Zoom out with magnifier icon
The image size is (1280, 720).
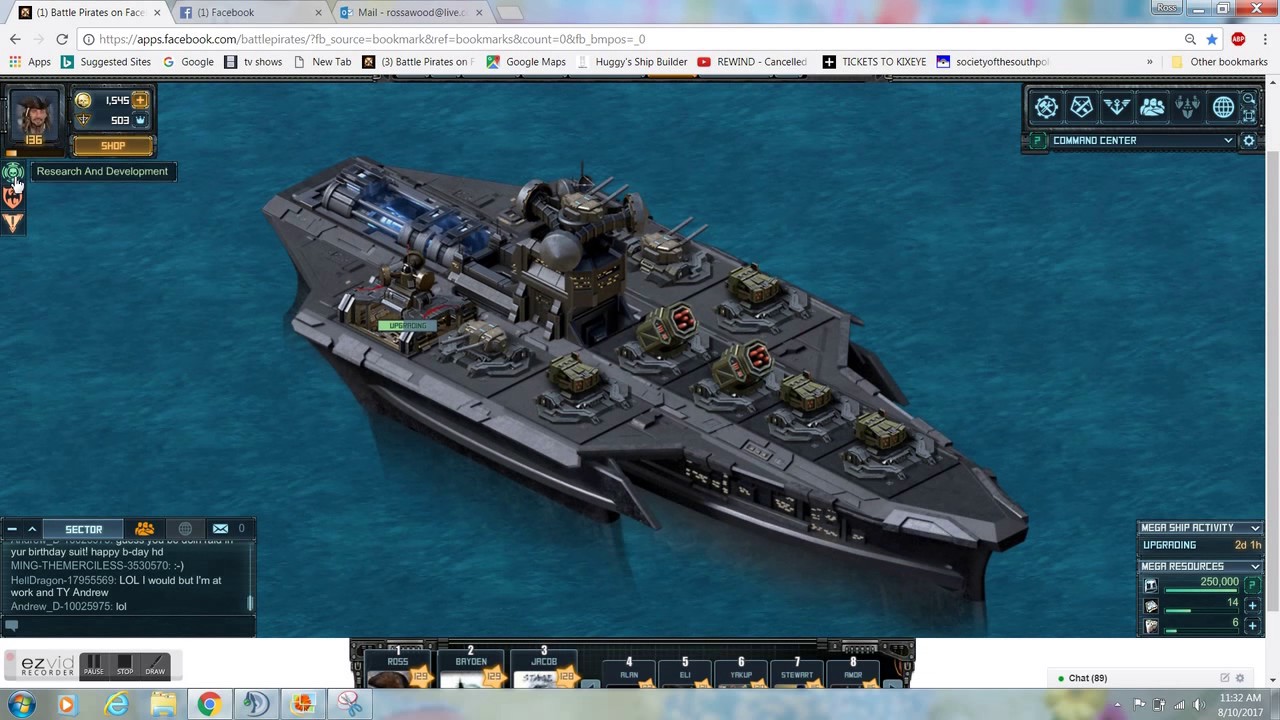click(x=1249, y=99)
